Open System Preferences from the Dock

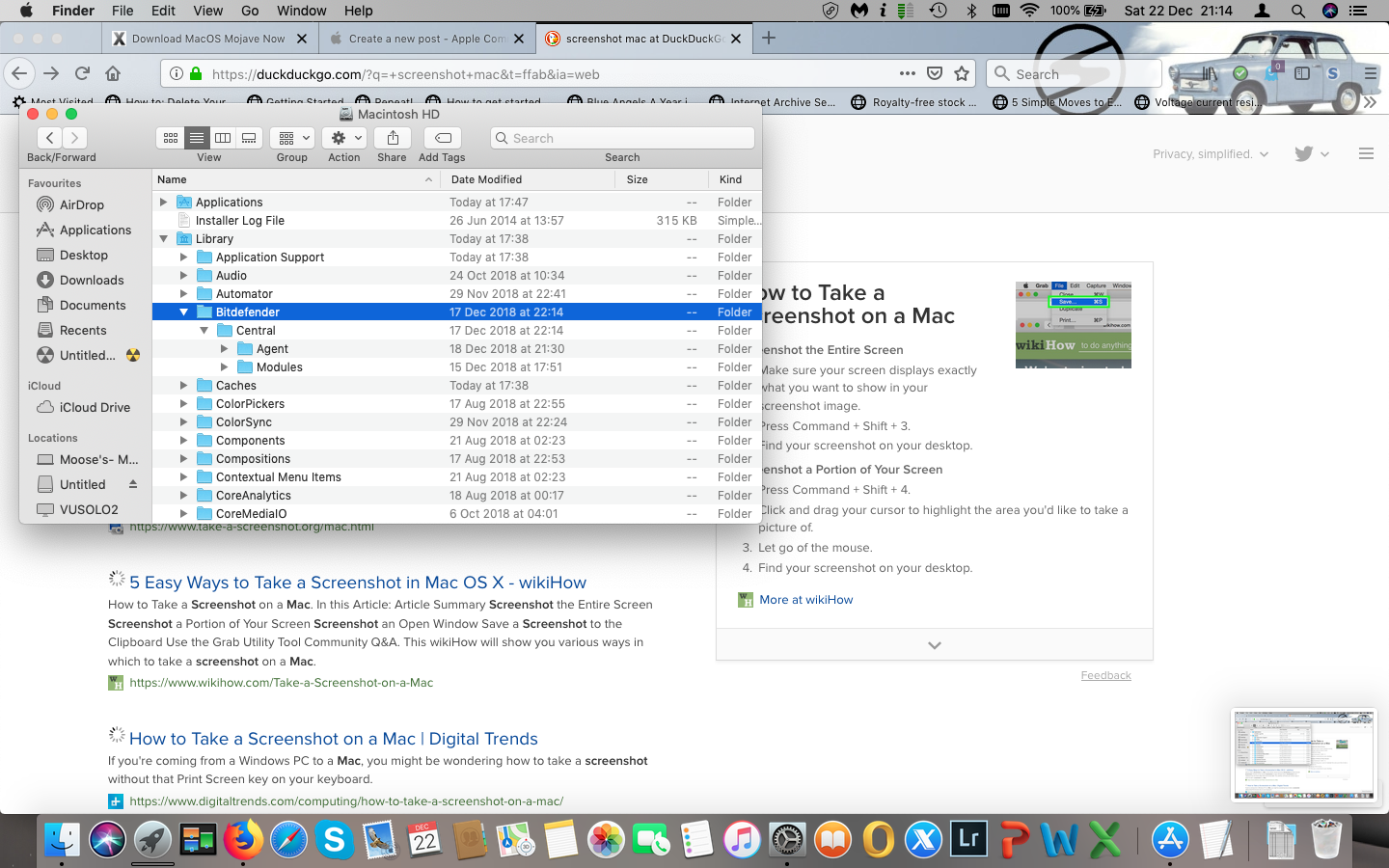point(787,840)
